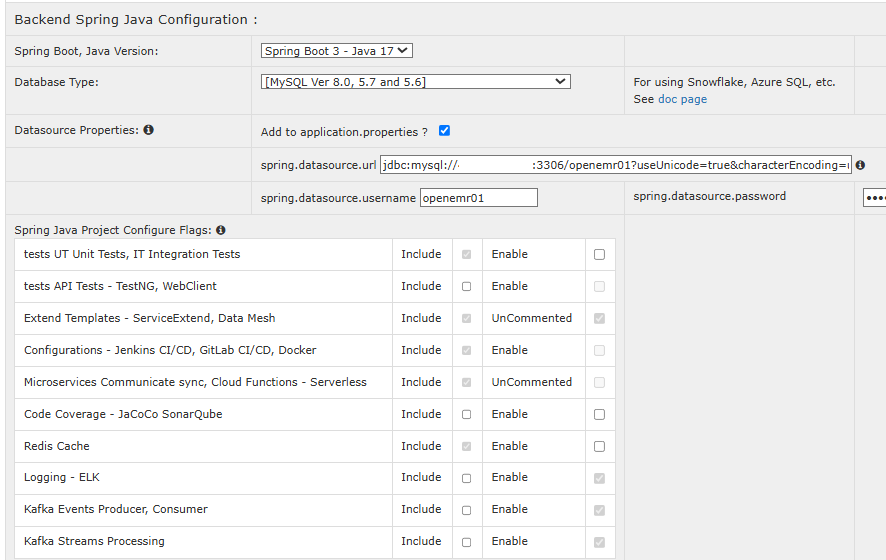This screenshot has height=560, width=886.
Task: Click 'Database Type:' label
Action: click(x=57, y=82)
